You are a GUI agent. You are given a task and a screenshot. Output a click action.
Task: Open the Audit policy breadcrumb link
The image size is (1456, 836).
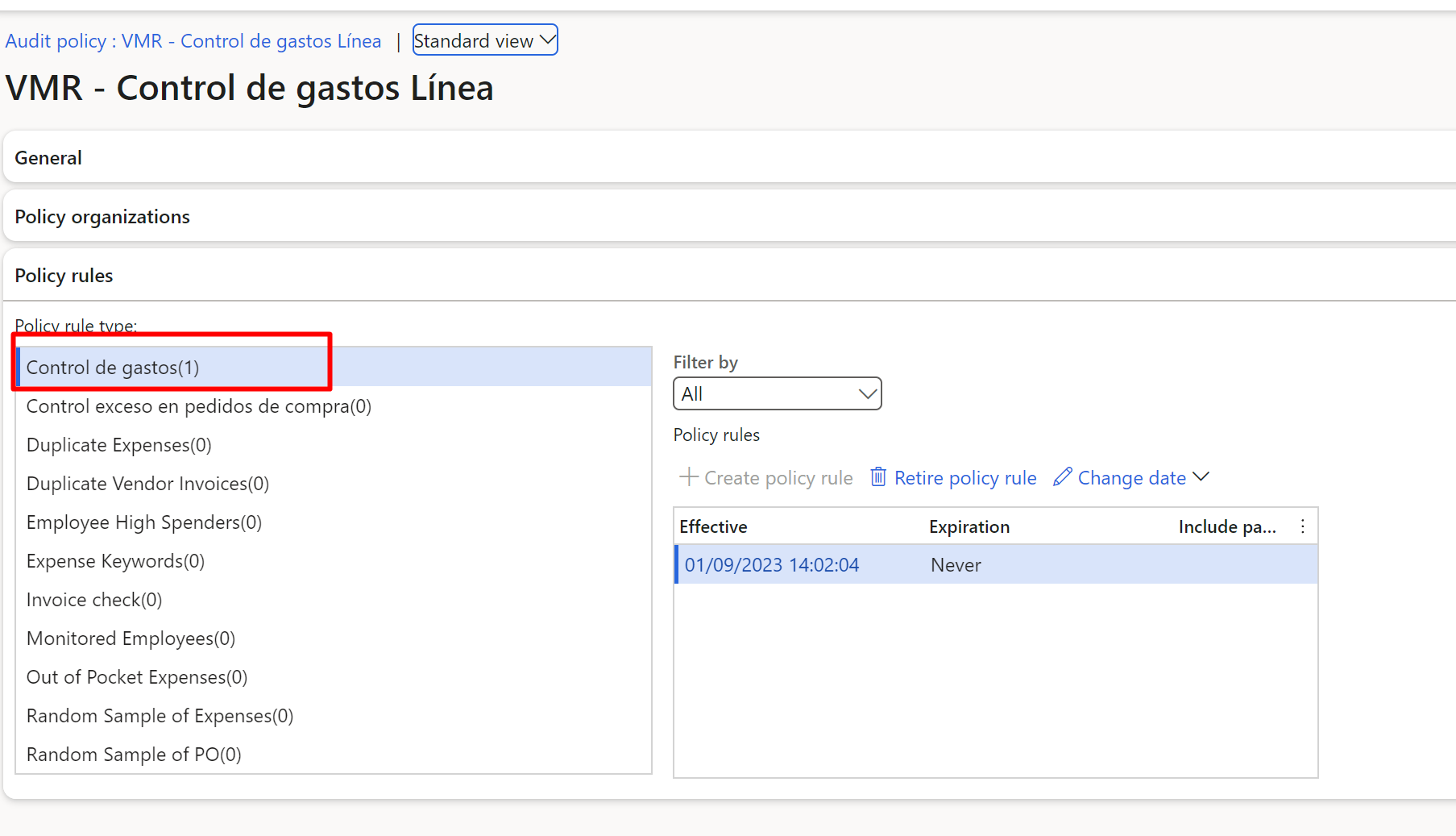[x=193, y=41]
